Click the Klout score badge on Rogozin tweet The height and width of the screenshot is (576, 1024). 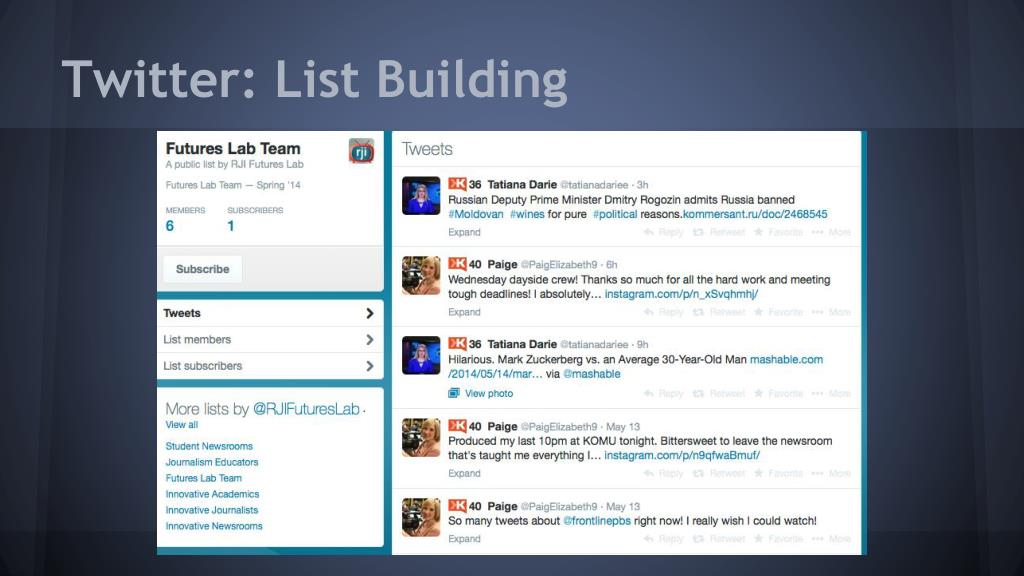464,184
